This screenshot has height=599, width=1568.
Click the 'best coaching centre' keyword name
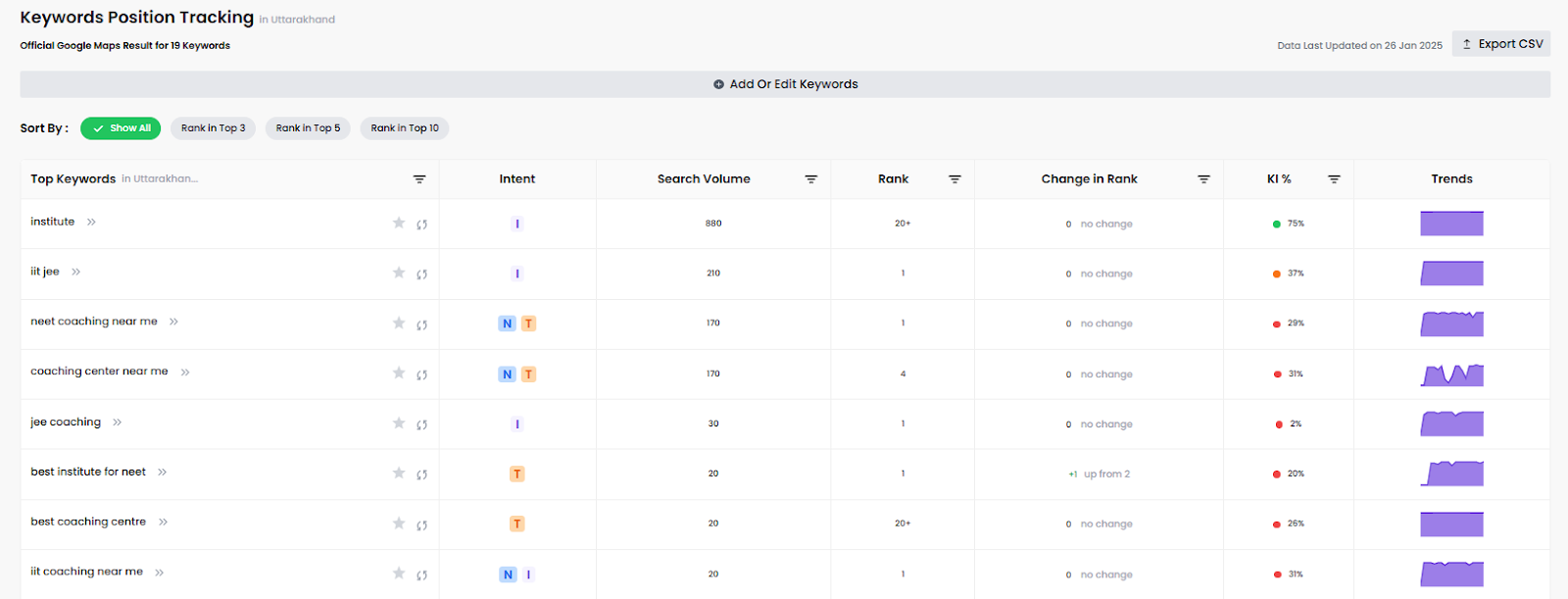coord(88,523)
